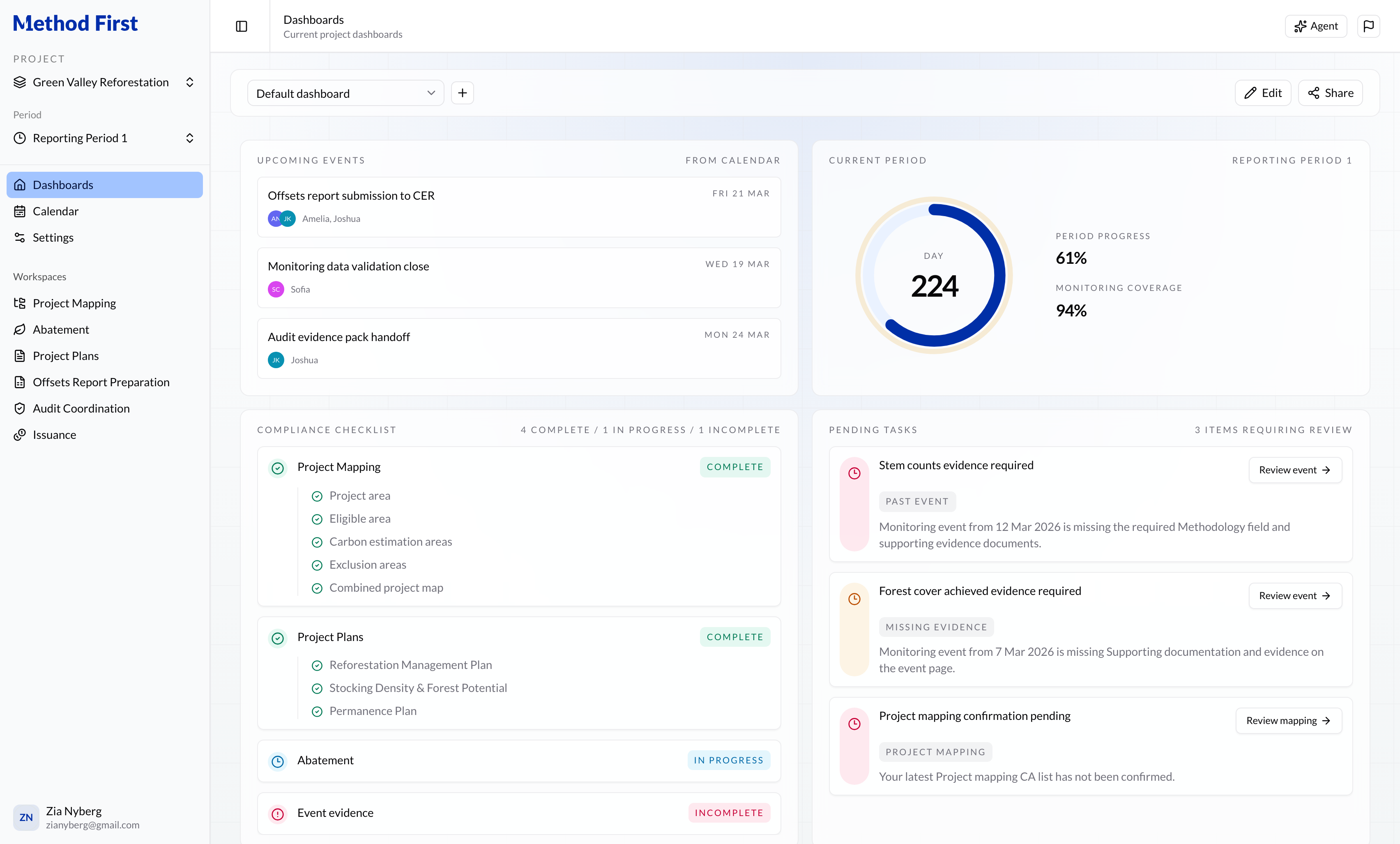The width and height of the screenshot is (1400, 844).
Task: Click clock icon on Stem counts task
Action: [x=854, y=473]
